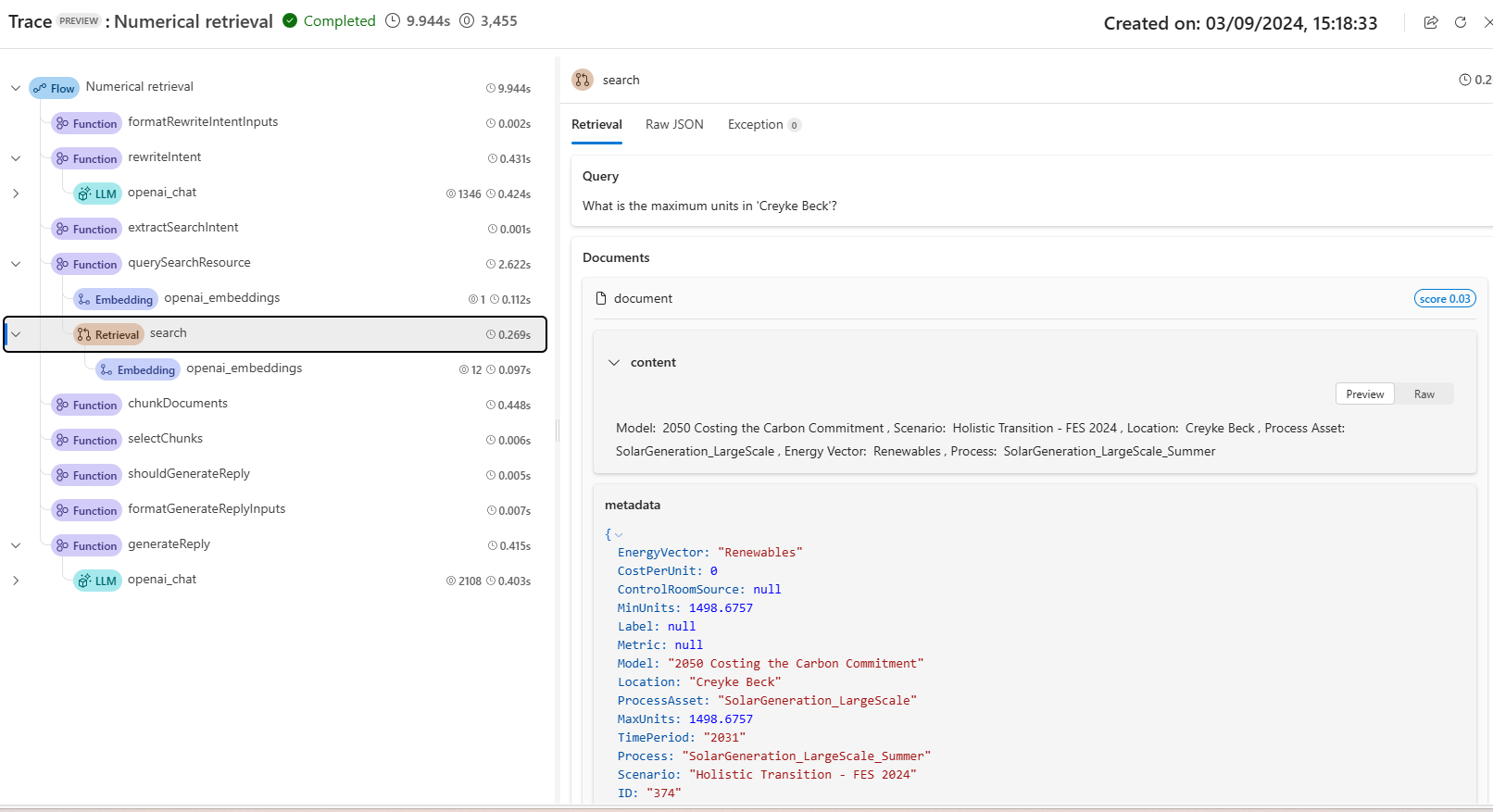This screenshot has height=812, width=1493.
Task: Click the retrieval icon beside the search title
Action: [583, 80]
